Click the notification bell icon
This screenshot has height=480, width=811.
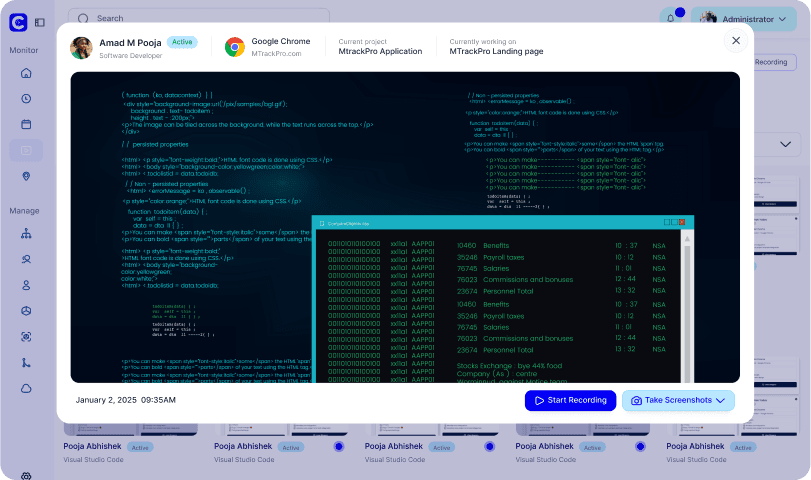coord(670,19)
